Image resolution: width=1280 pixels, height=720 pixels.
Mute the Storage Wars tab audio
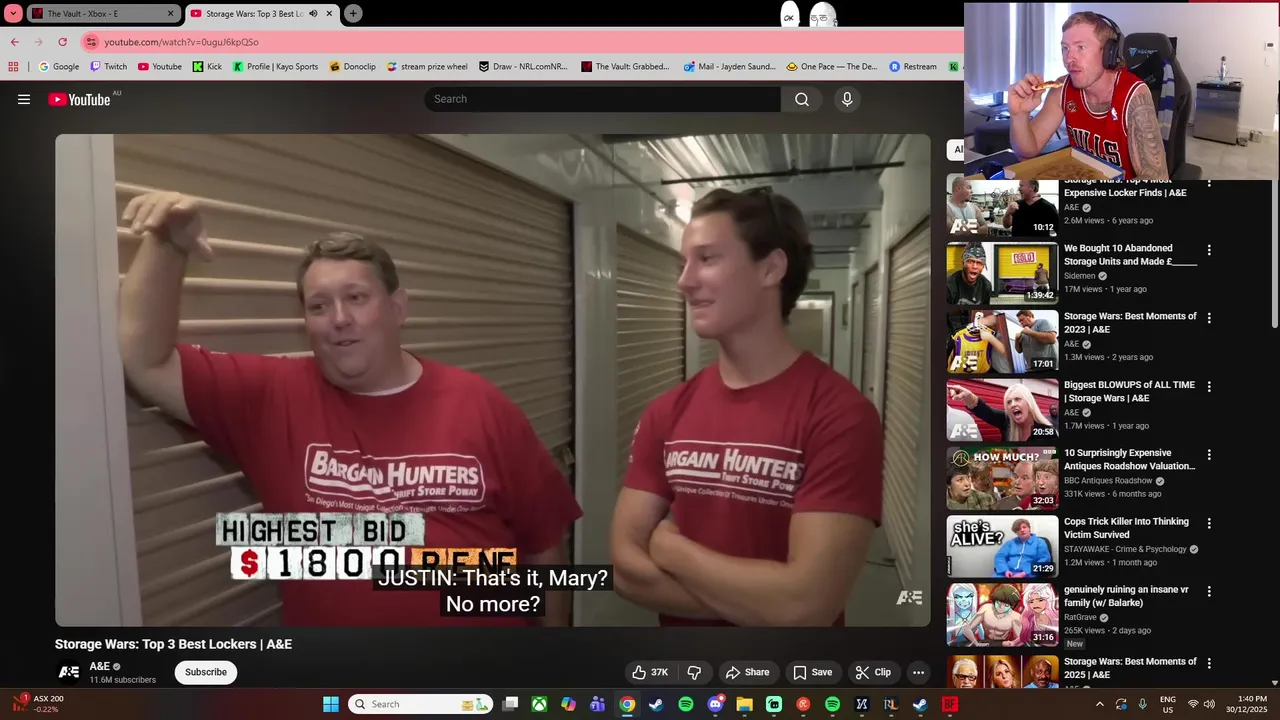pos(313,13)
